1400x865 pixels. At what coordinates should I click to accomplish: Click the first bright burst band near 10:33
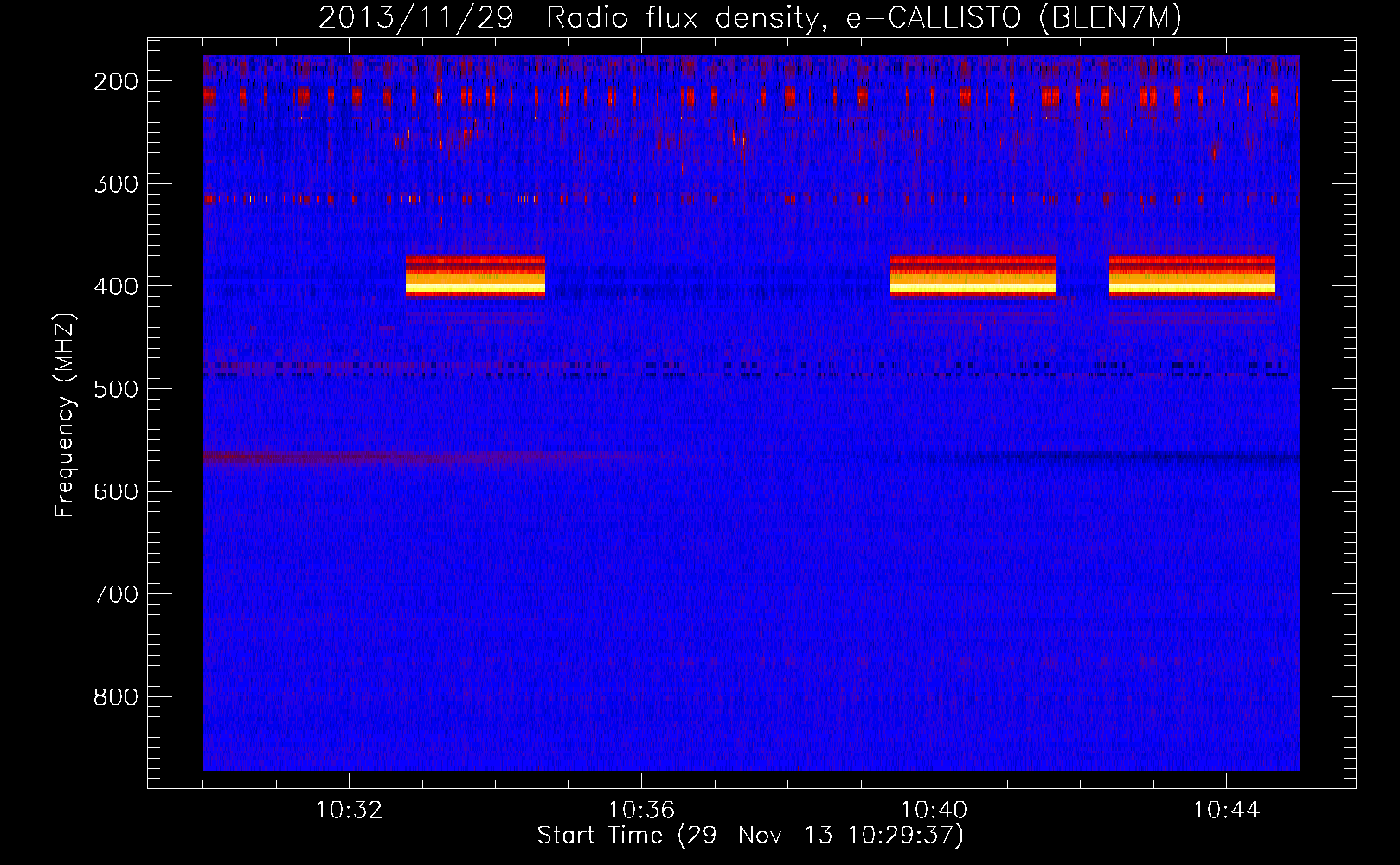click(475, 277)
